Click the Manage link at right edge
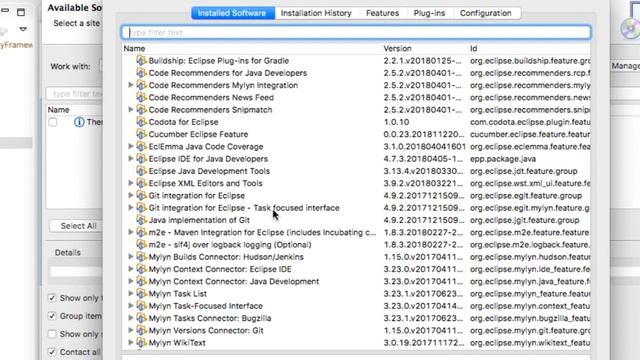Image resolution: width=640 pixels, height=360 pixels. click(x=625, y=66)
